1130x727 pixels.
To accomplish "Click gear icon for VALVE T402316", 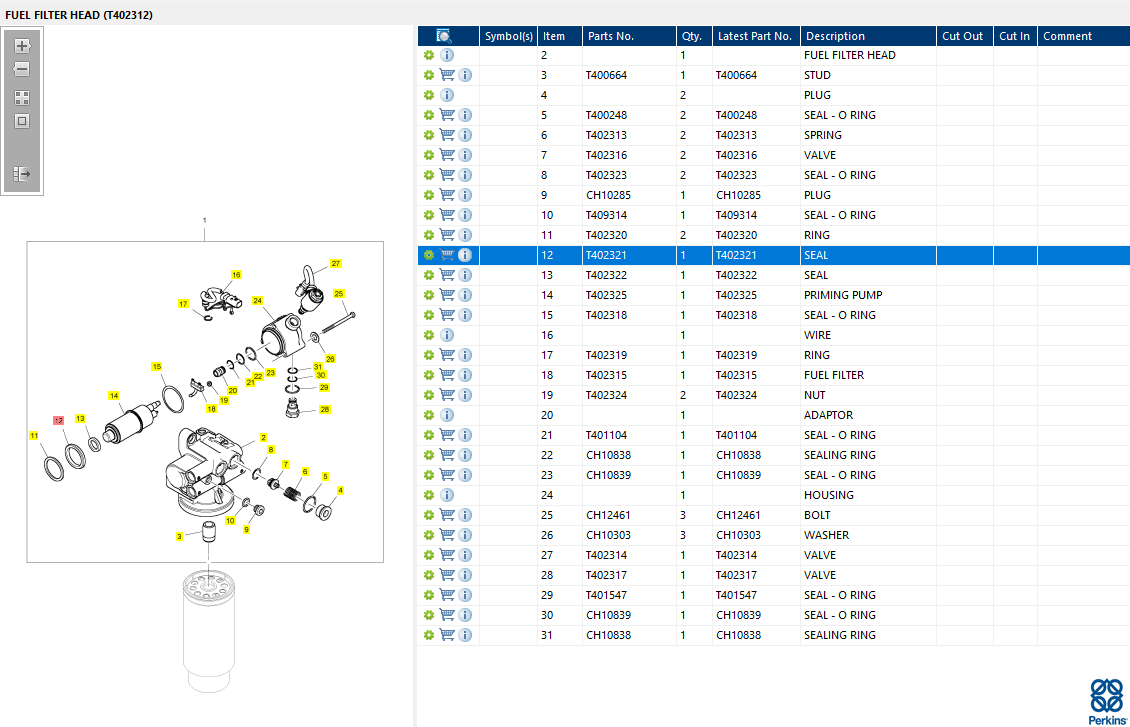I will pos(429,155).
